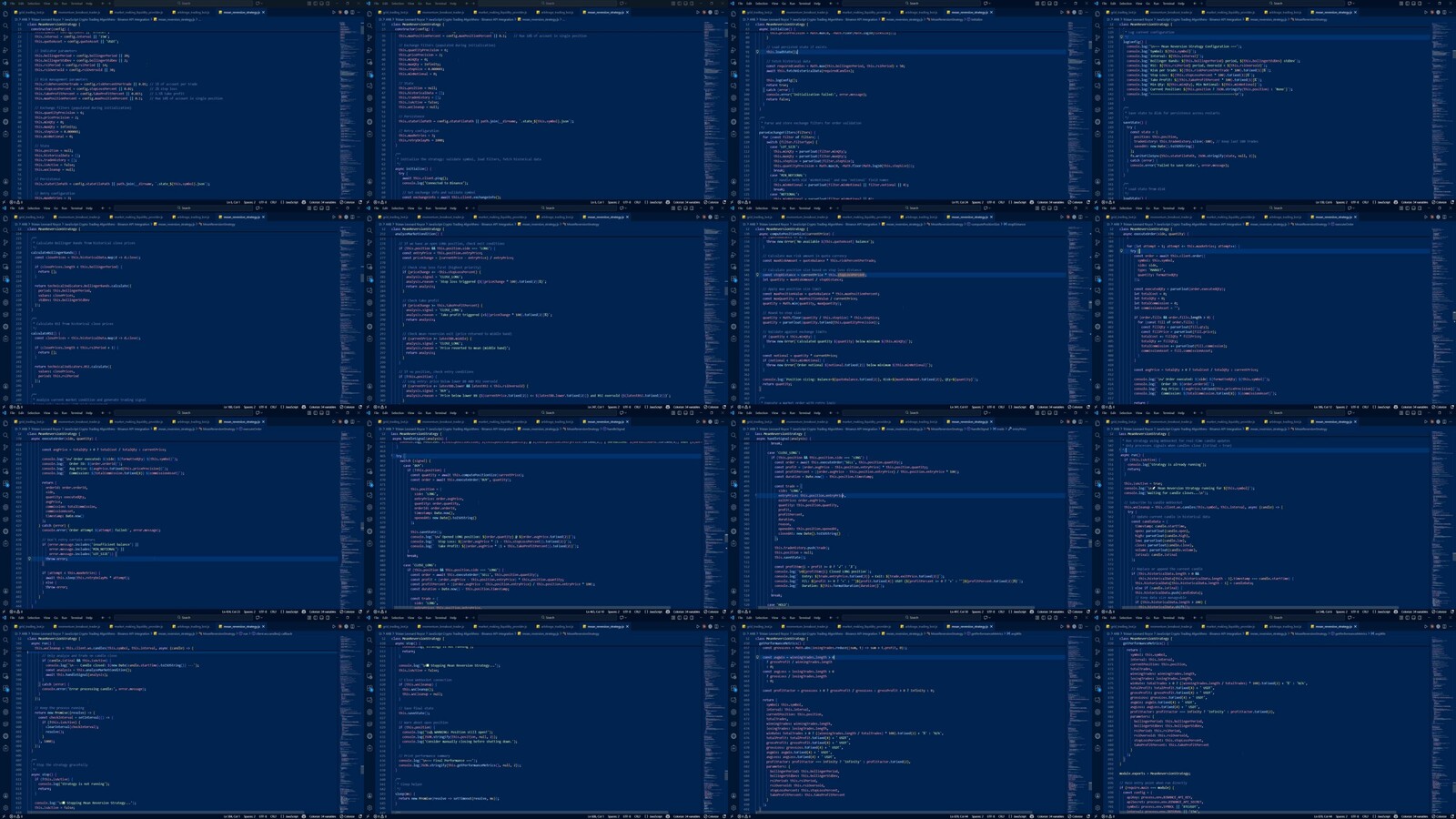Open JavaScript language mode selector, top-left window

(x=292, y=202)
